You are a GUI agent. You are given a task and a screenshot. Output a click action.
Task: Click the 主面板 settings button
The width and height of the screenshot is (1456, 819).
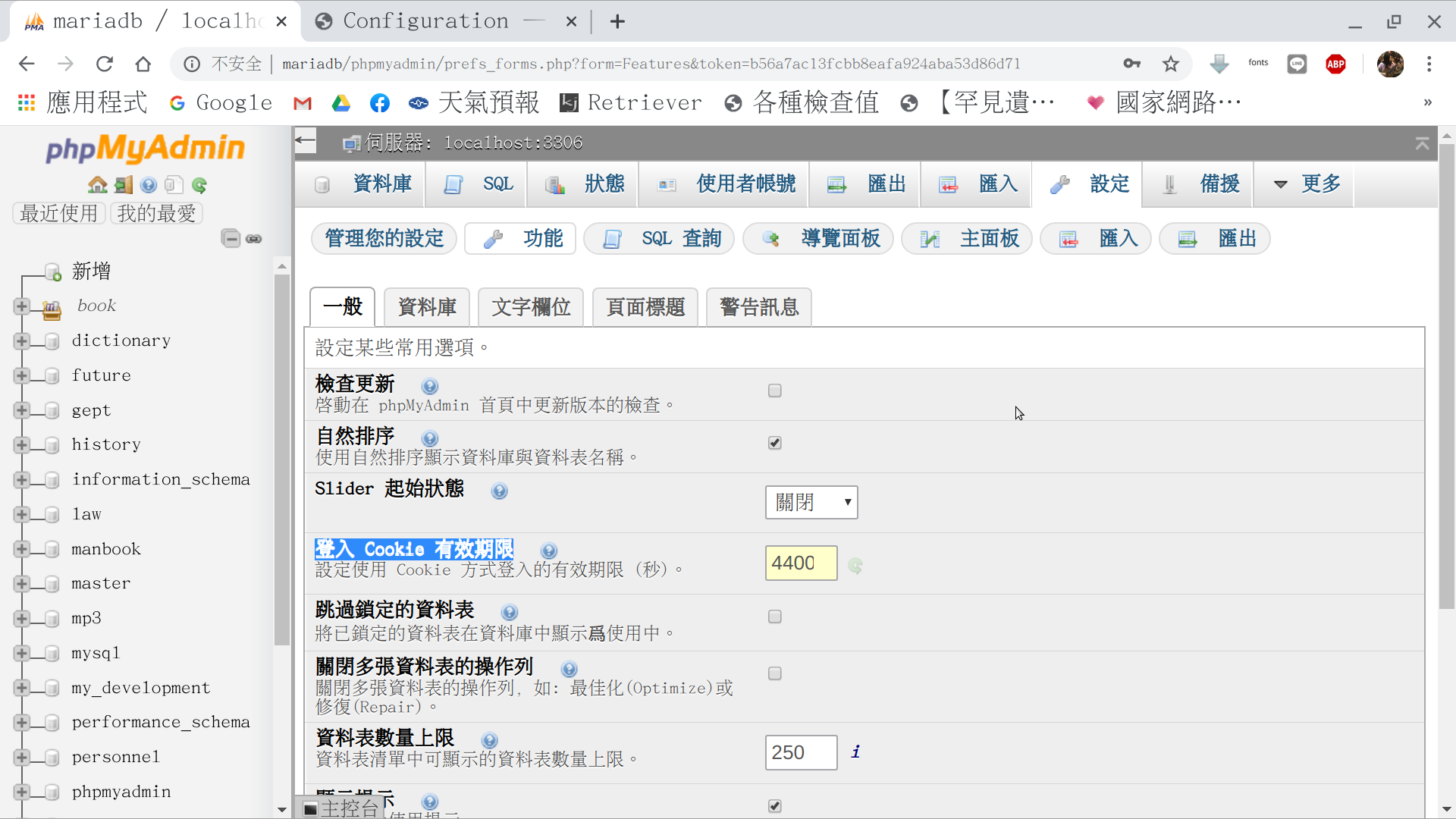click(968, 238)
